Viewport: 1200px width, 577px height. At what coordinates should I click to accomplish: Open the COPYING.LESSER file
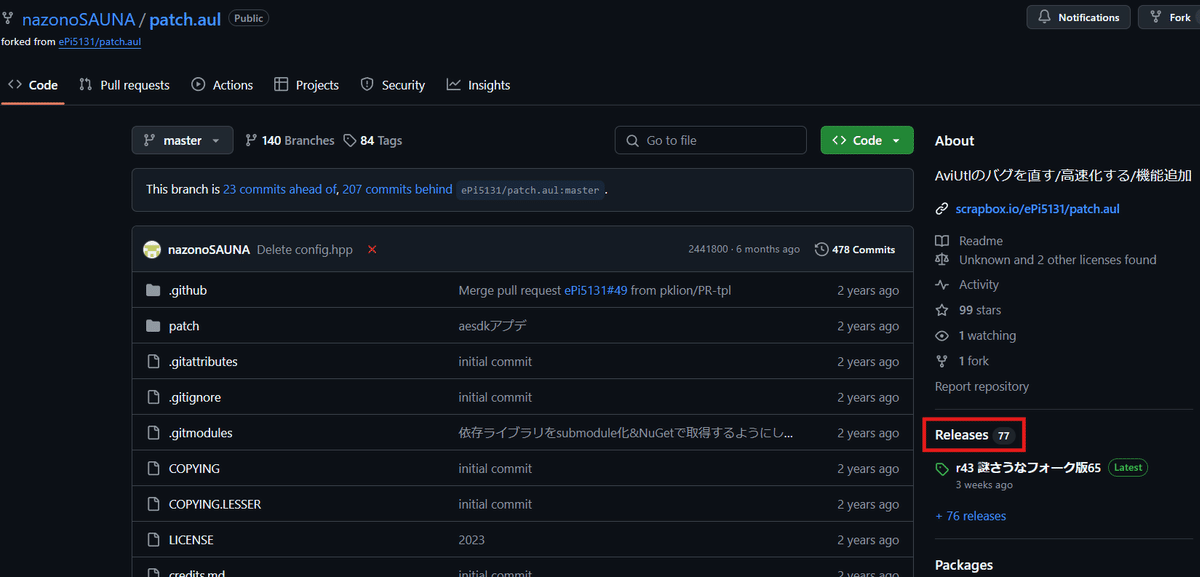tap(215, 504)
